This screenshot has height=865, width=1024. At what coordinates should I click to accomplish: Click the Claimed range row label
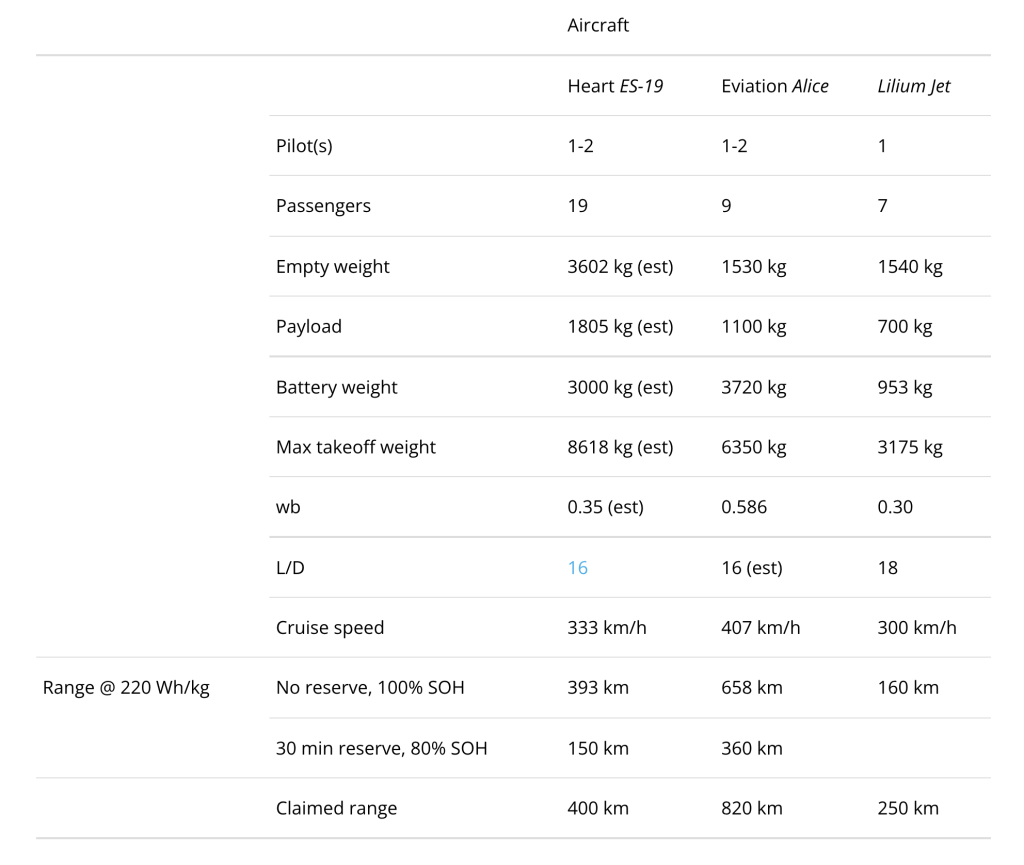point(336,808)
